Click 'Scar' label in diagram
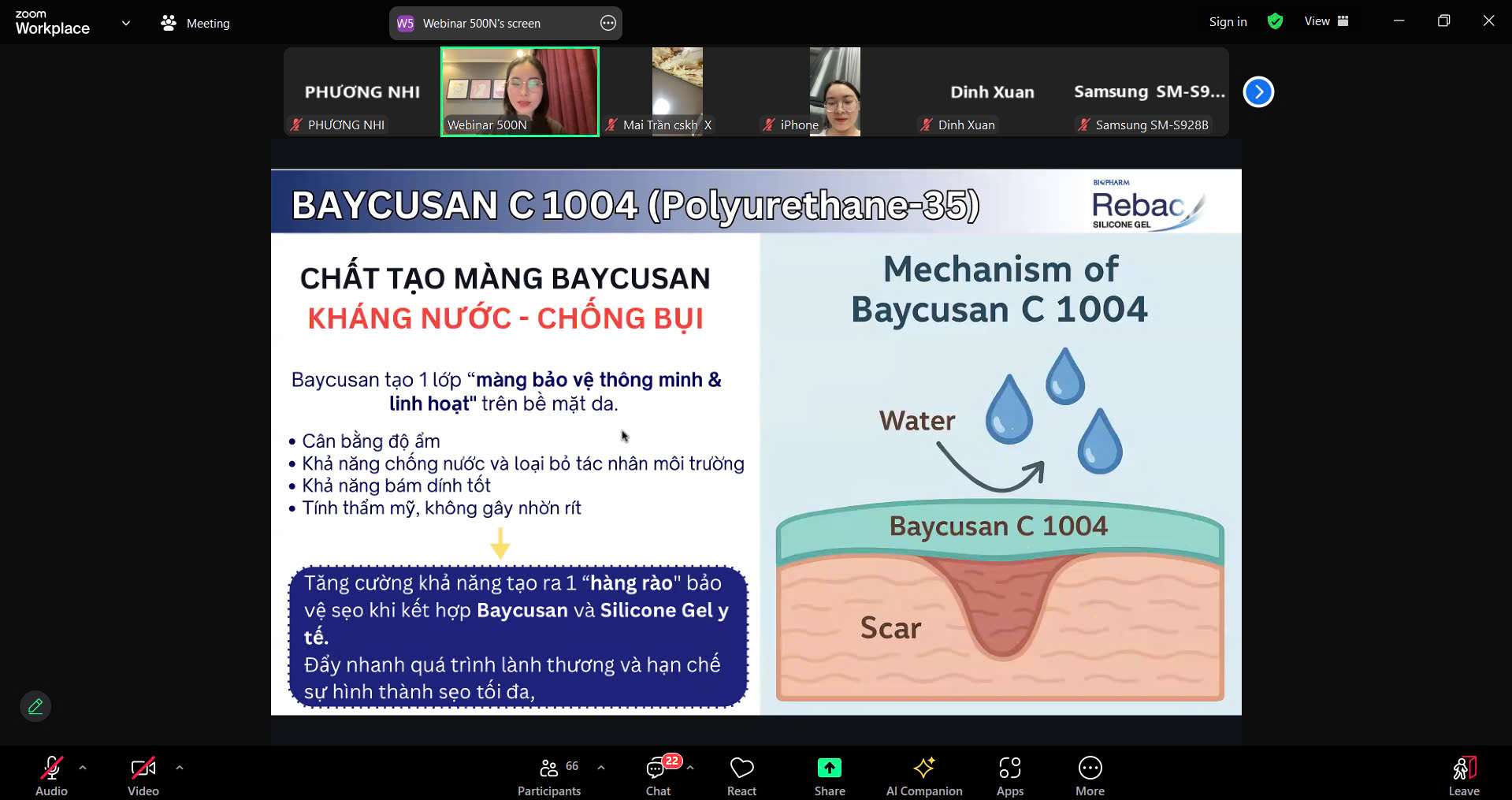 (x=890, y=628)
